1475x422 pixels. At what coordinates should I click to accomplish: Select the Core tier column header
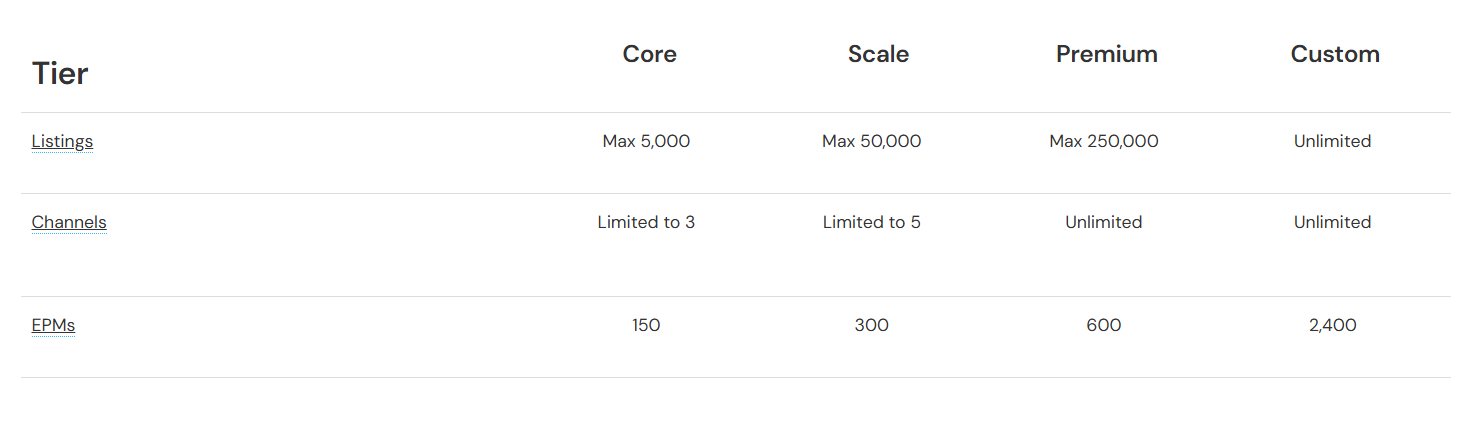[649, 54]
